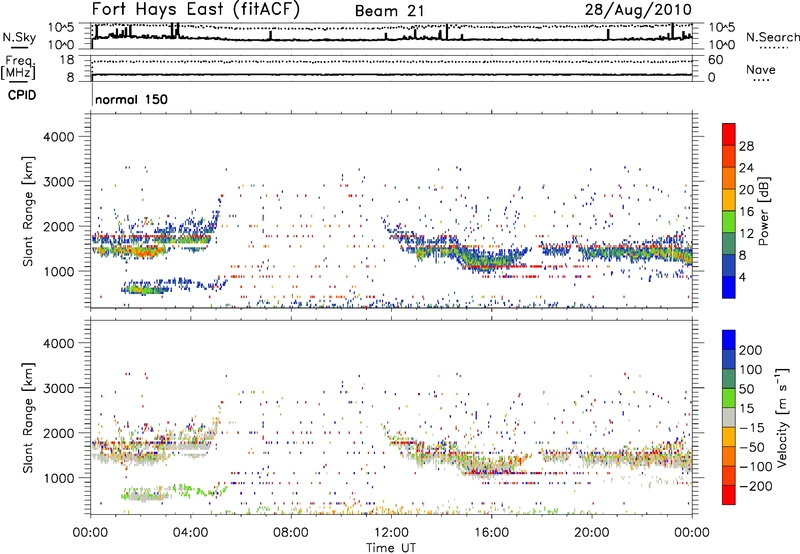Click the "12" label on Power colorbar

click(746, 234)
